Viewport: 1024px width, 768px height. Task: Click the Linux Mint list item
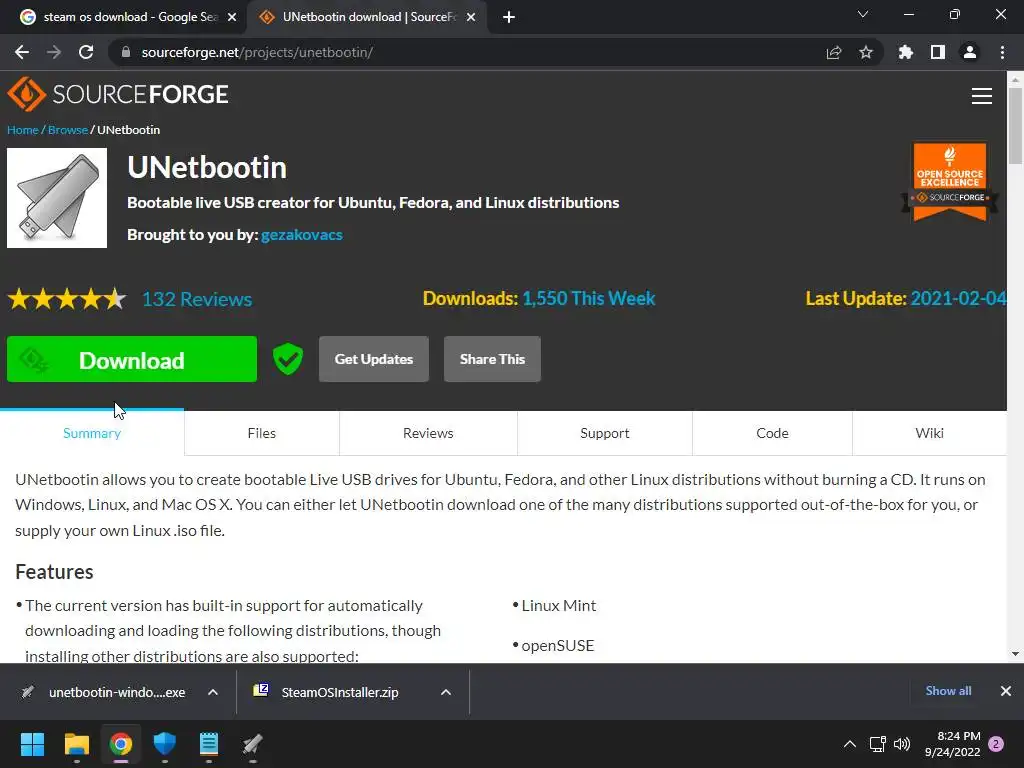click(558, 605)
